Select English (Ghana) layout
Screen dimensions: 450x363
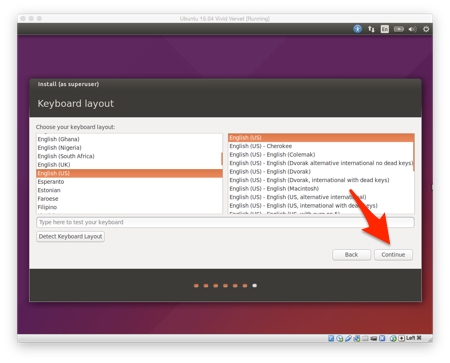pyautogui.click(x=129, y=139)
